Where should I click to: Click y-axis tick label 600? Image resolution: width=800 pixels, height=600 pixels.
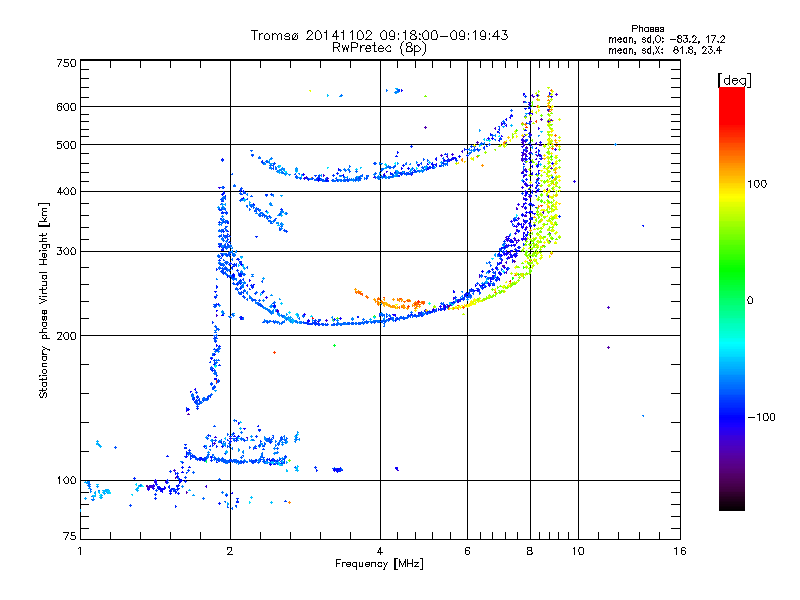pyautogui.click(x=66, y=107)
